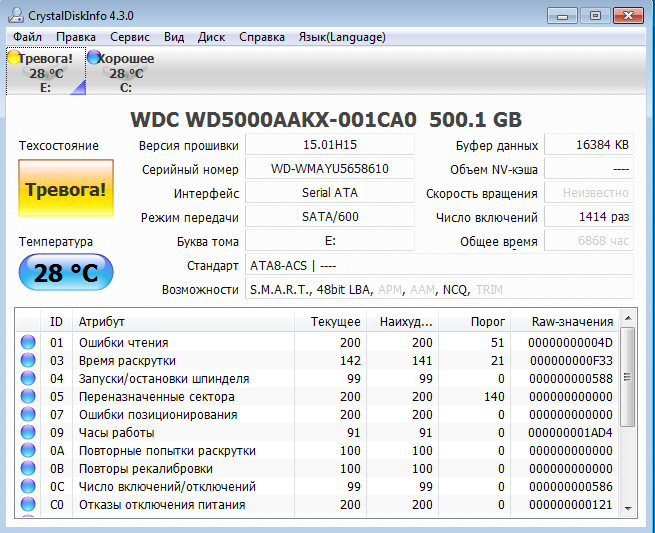
Task: Minimize the CrystalDiskInfo window
Action: [x=562, y=16]
